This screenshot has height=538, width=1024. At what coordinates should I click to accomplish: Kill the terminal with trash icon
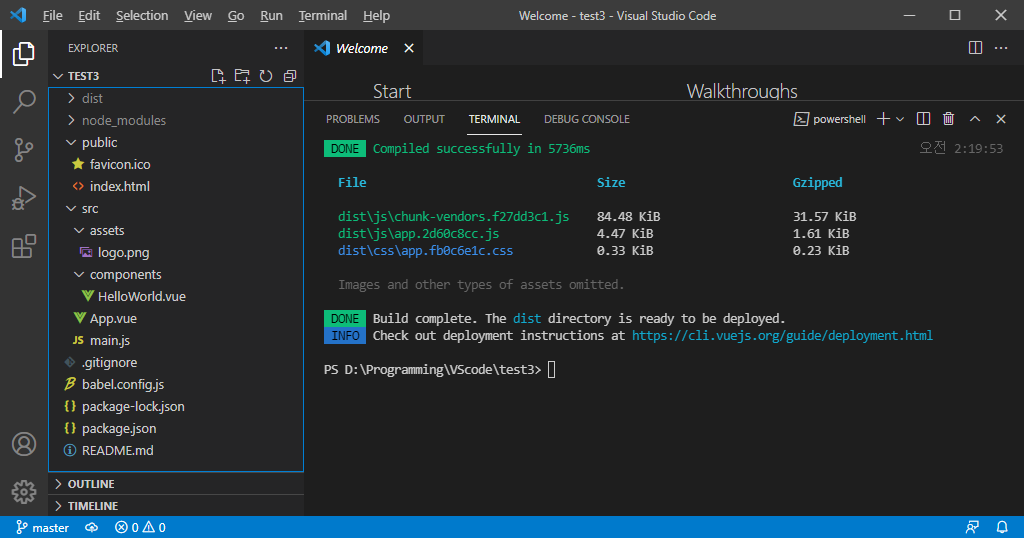pyautogui.click(x=948, y=119)
